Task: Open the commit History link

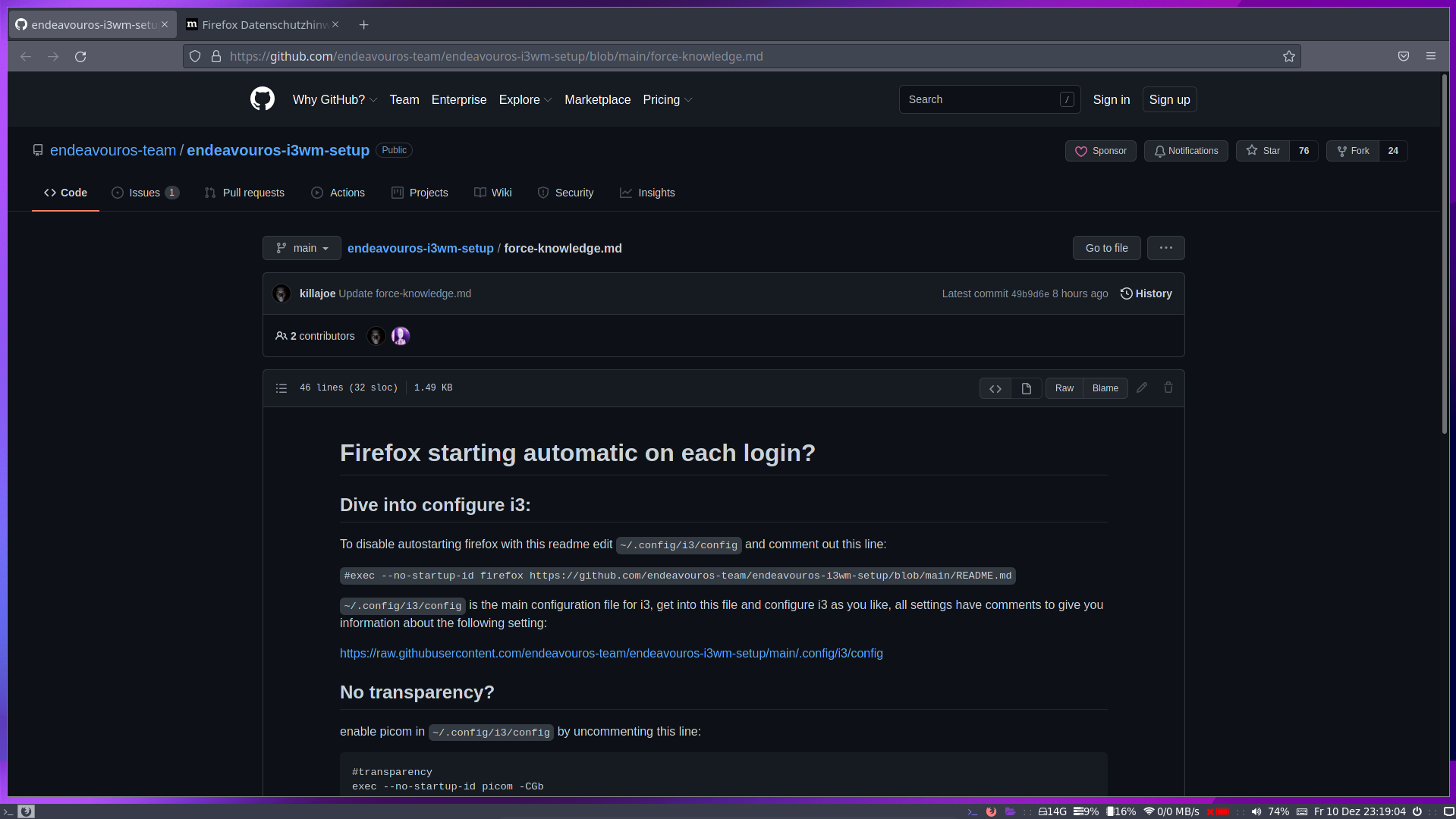Action: click(x=1146, y=293)
